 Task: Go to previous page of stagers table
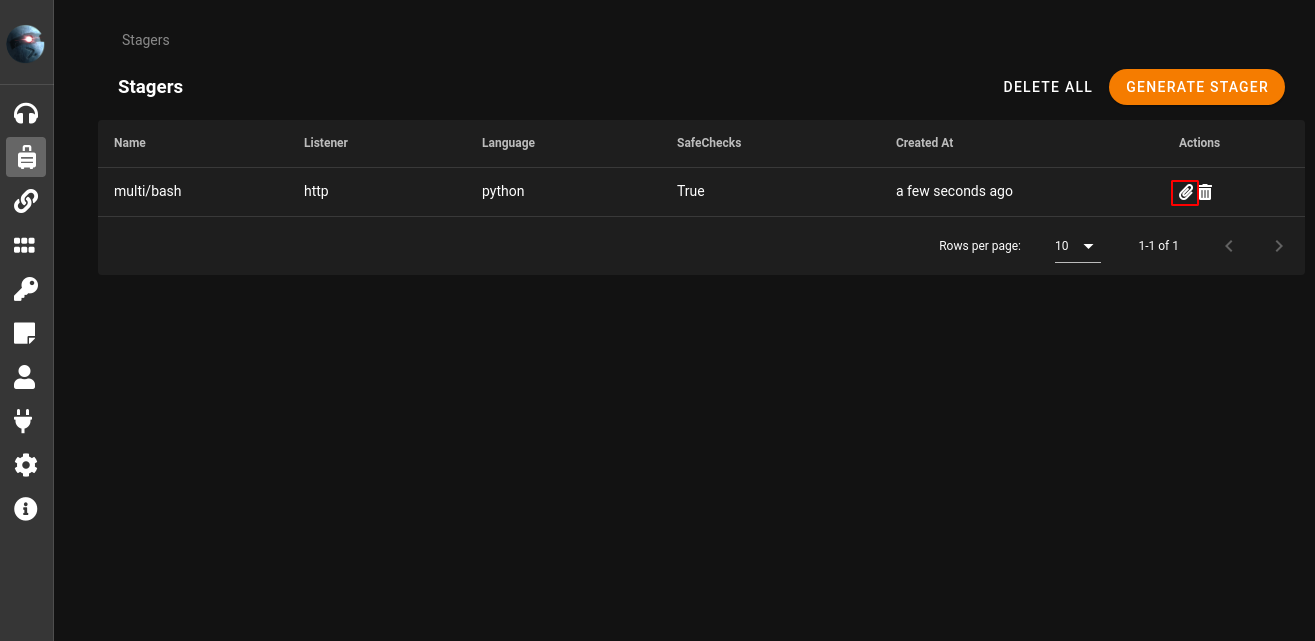point(1229,246)
